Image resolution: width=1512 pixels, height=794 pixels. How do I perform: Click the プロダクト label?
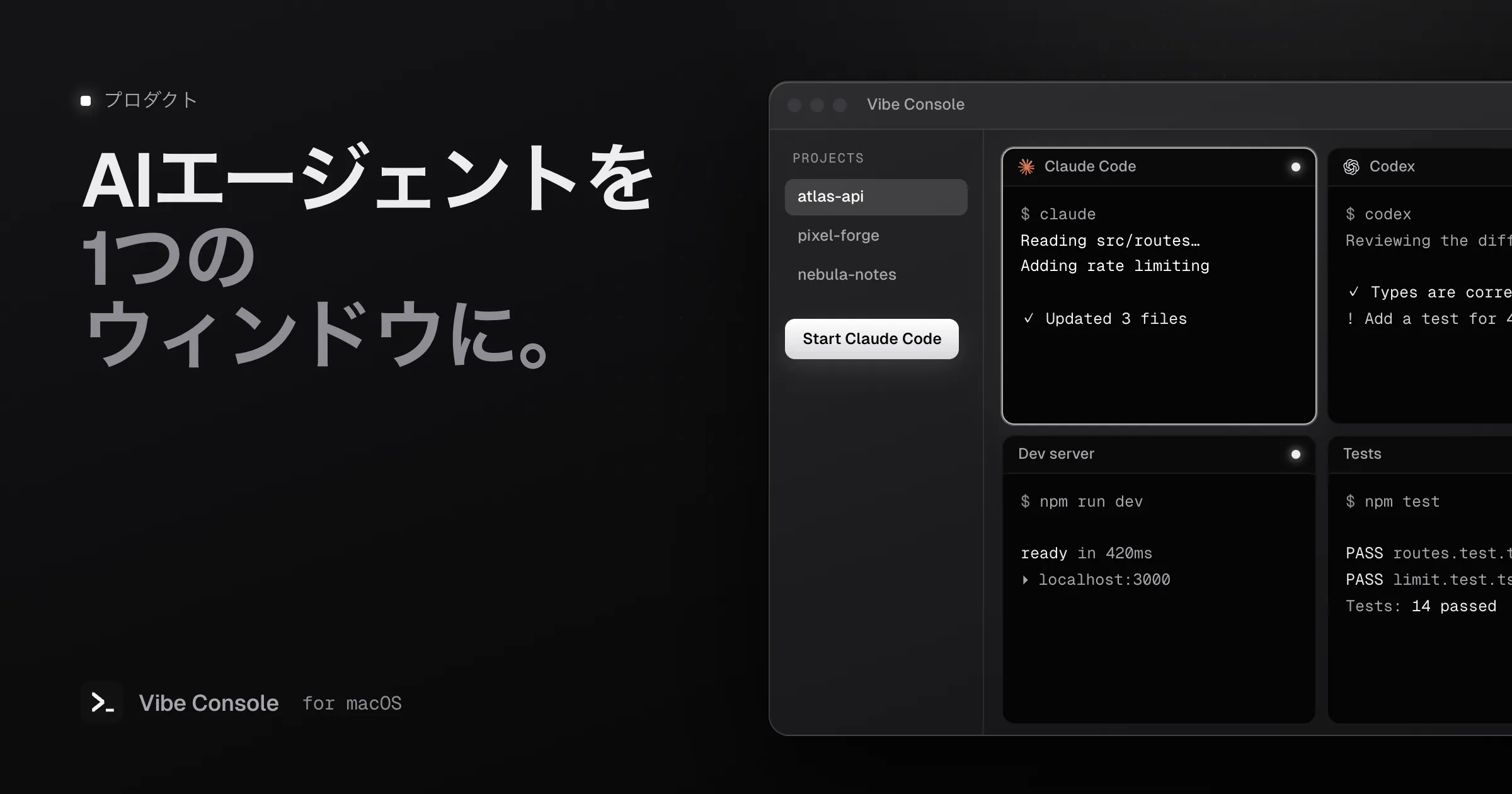151,100
